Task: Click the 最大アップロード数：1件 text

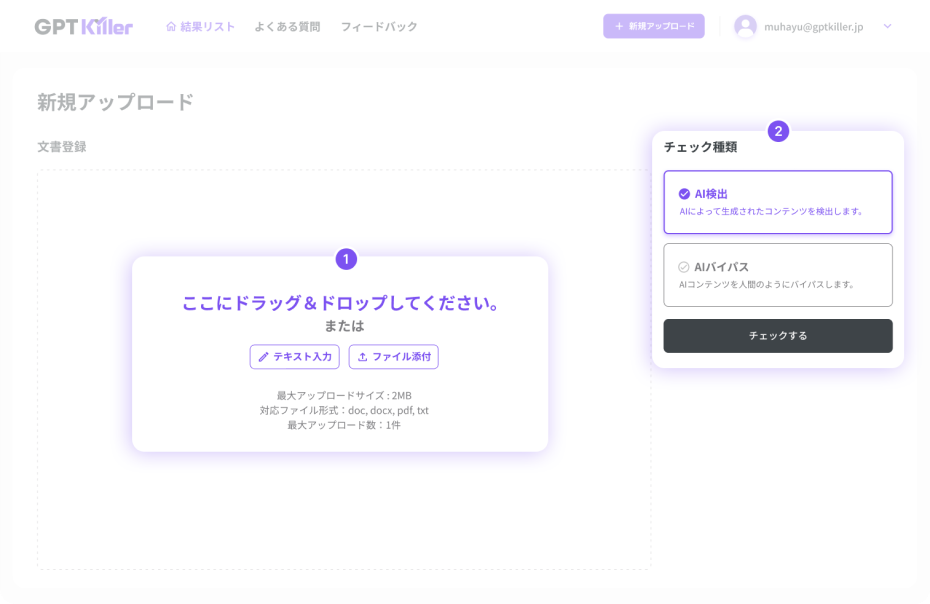Action: click(x=344, y=425)
